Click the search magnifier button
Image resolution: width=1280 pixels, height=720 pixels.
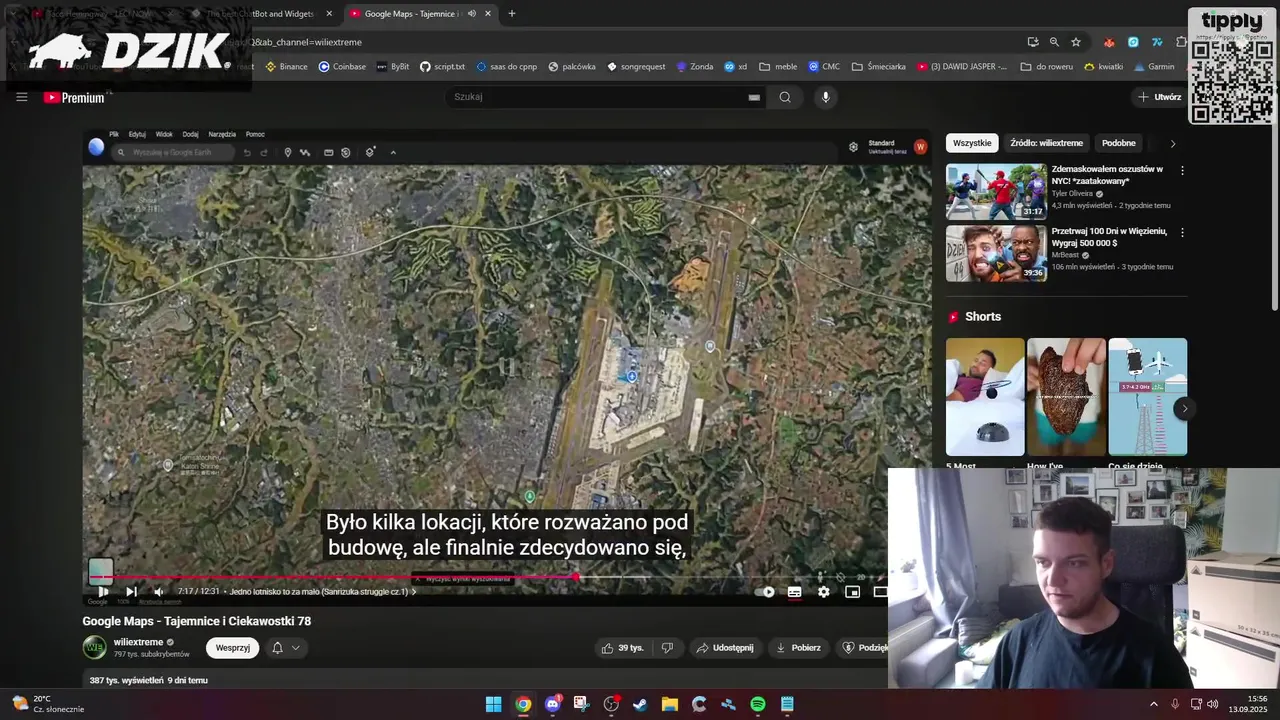pos(785,97)
